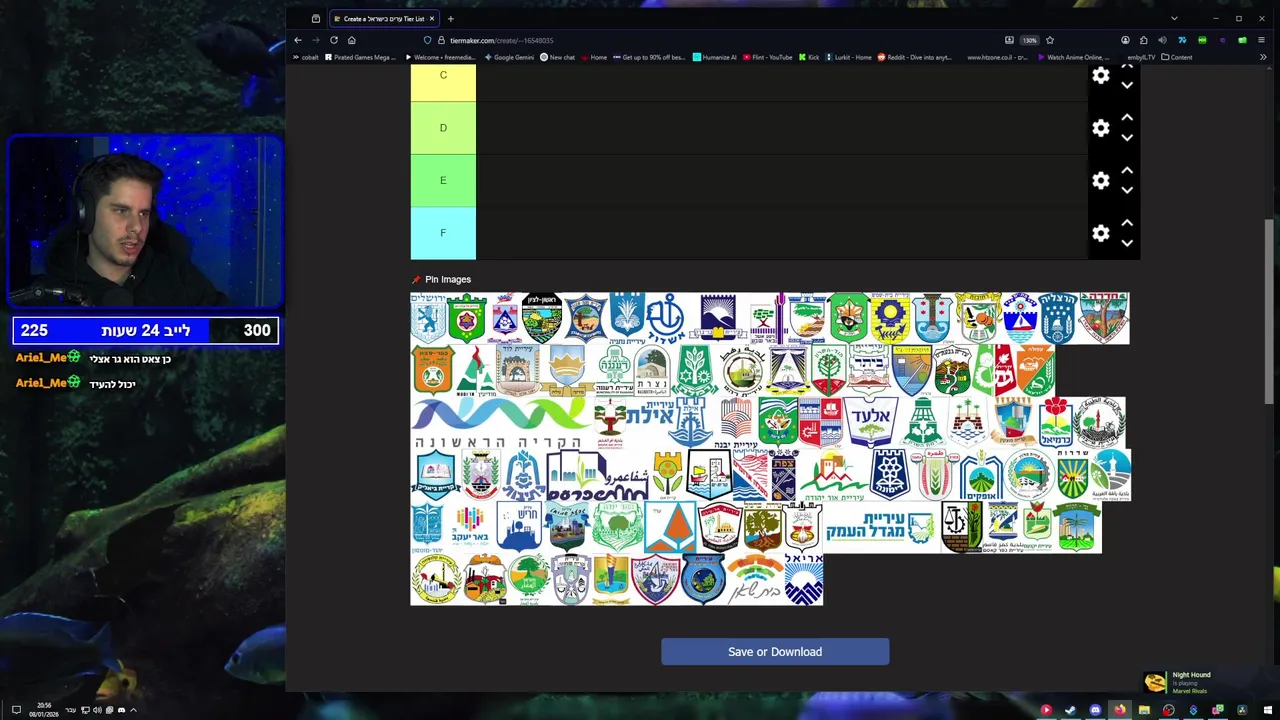Viewport: 1280px width, 720px height.
Task: Move tier E row down
Action: click(1127, 191)
